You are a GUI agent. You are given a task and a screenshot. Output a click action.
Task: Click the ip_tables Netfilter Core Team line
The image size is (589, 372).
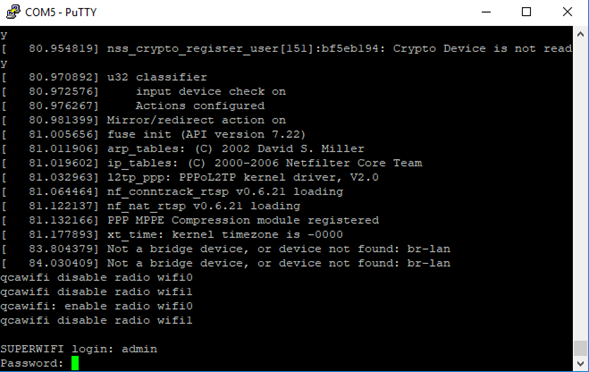point(211,163)
